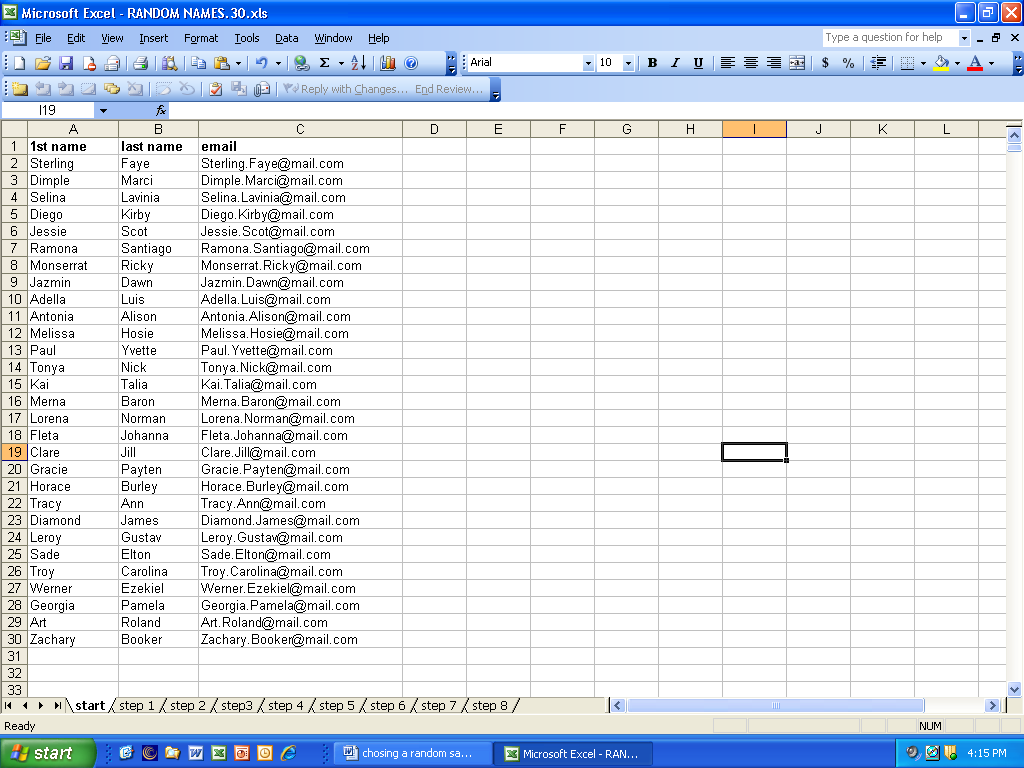Open the Data menu
The image size is (1024, 768).
tap(286, 38)
